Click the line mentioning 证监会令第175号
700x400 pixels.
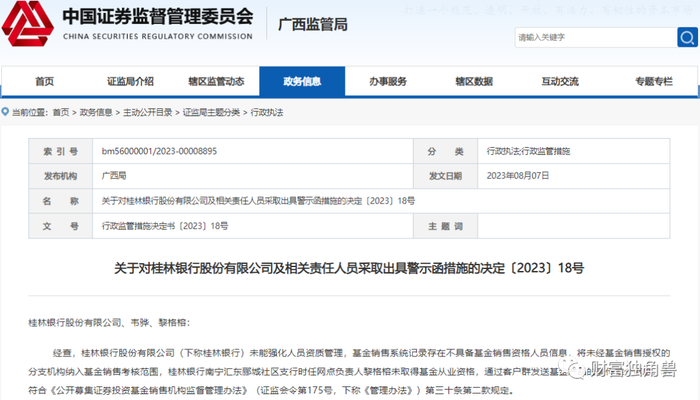click(271, 391)
